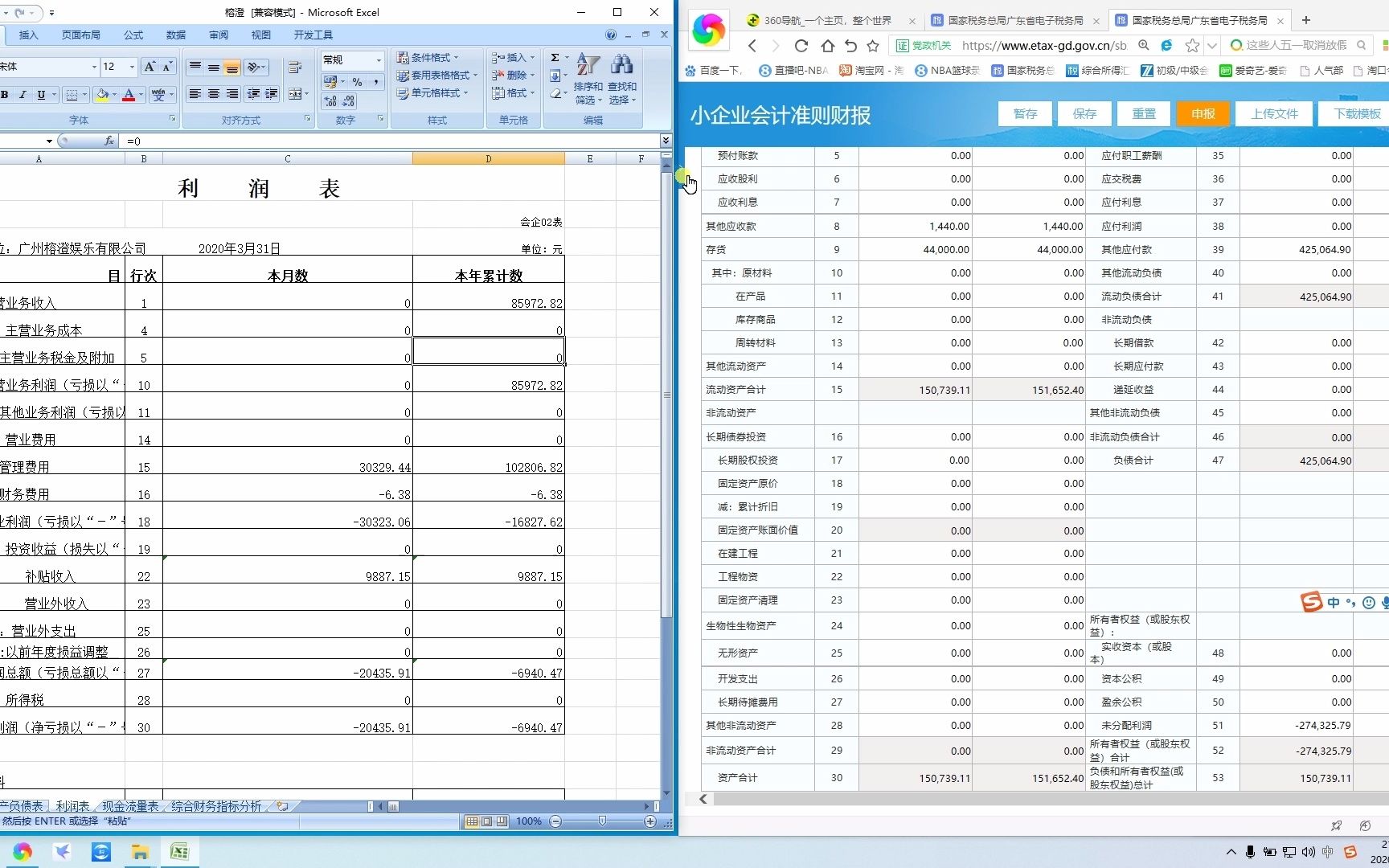Click 暂存 button on tax form
Viewport: 1389px width, 868px height.
click(1025, 114)
